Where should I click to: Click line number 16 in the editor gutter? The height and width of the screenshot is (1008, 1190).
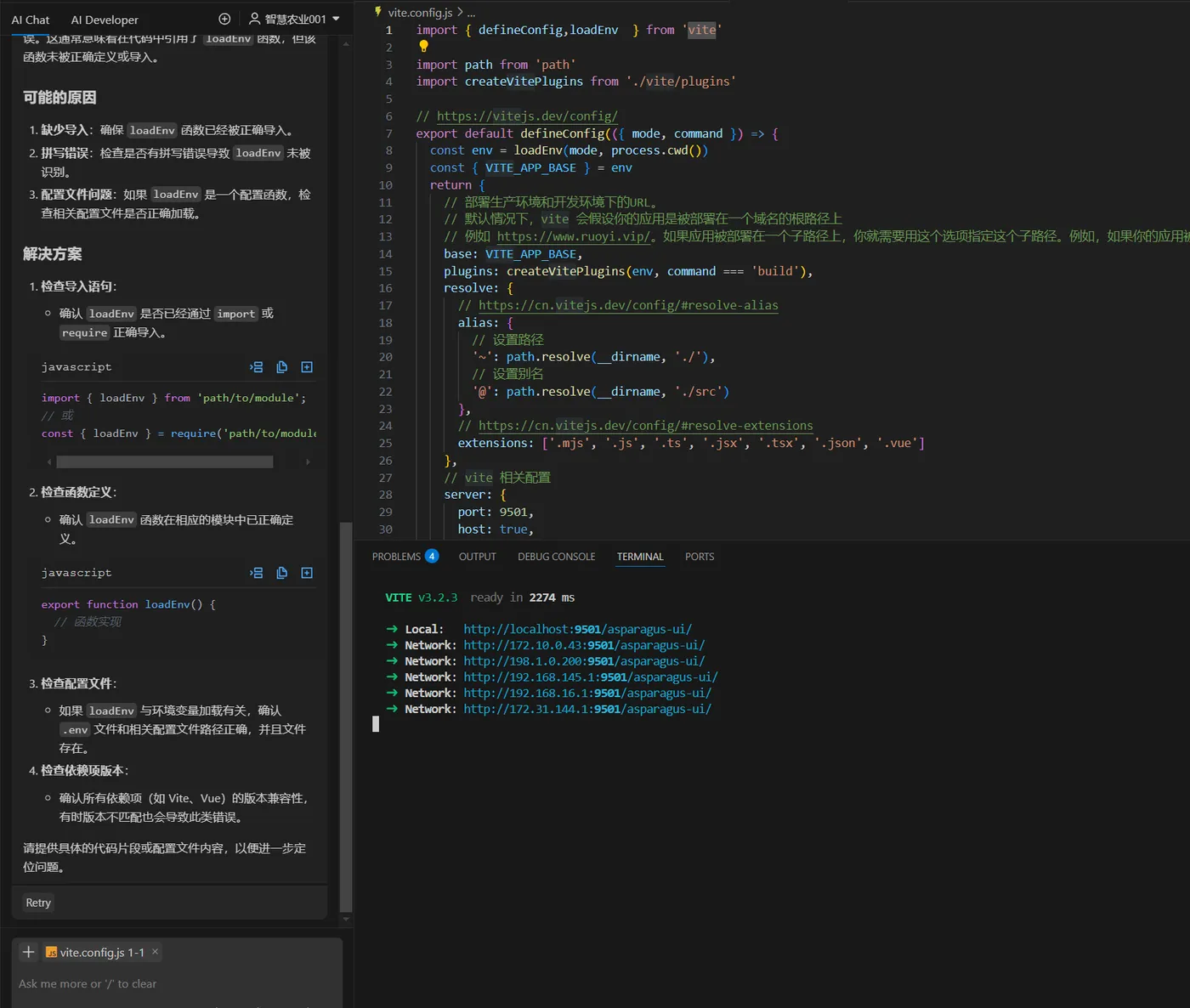(x=386, y=288)
